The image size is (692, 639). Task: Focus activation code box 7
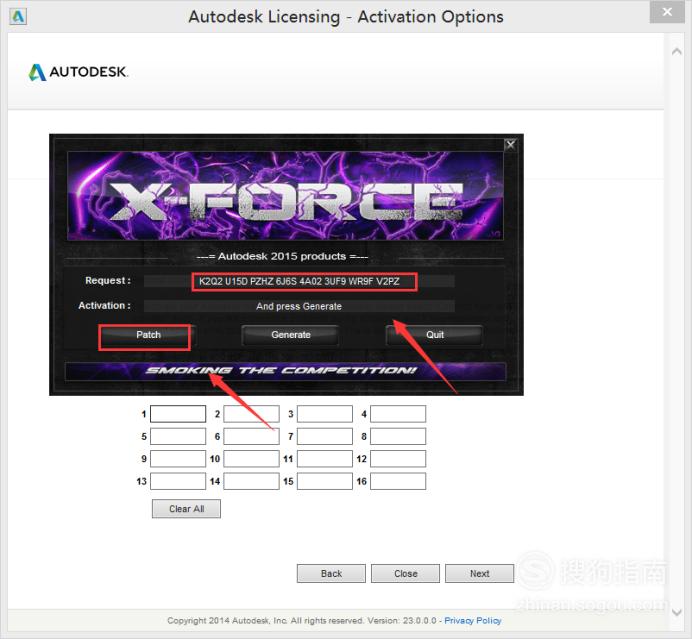point(325,436)
